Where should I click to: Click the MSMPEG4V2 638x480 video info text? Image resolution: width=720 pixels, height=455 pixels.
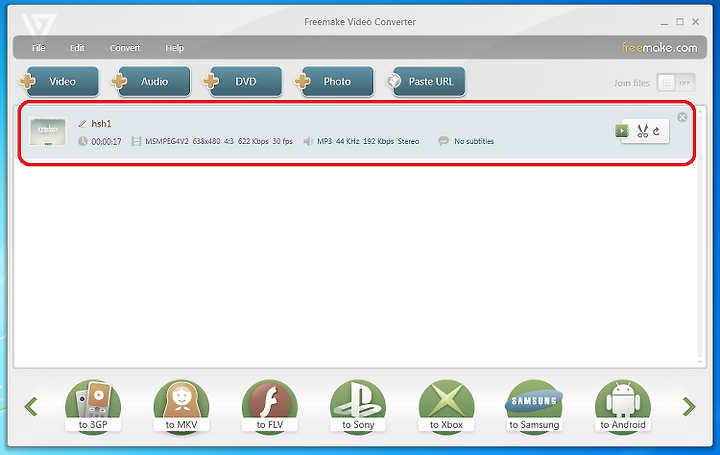[x=219, y=141]
